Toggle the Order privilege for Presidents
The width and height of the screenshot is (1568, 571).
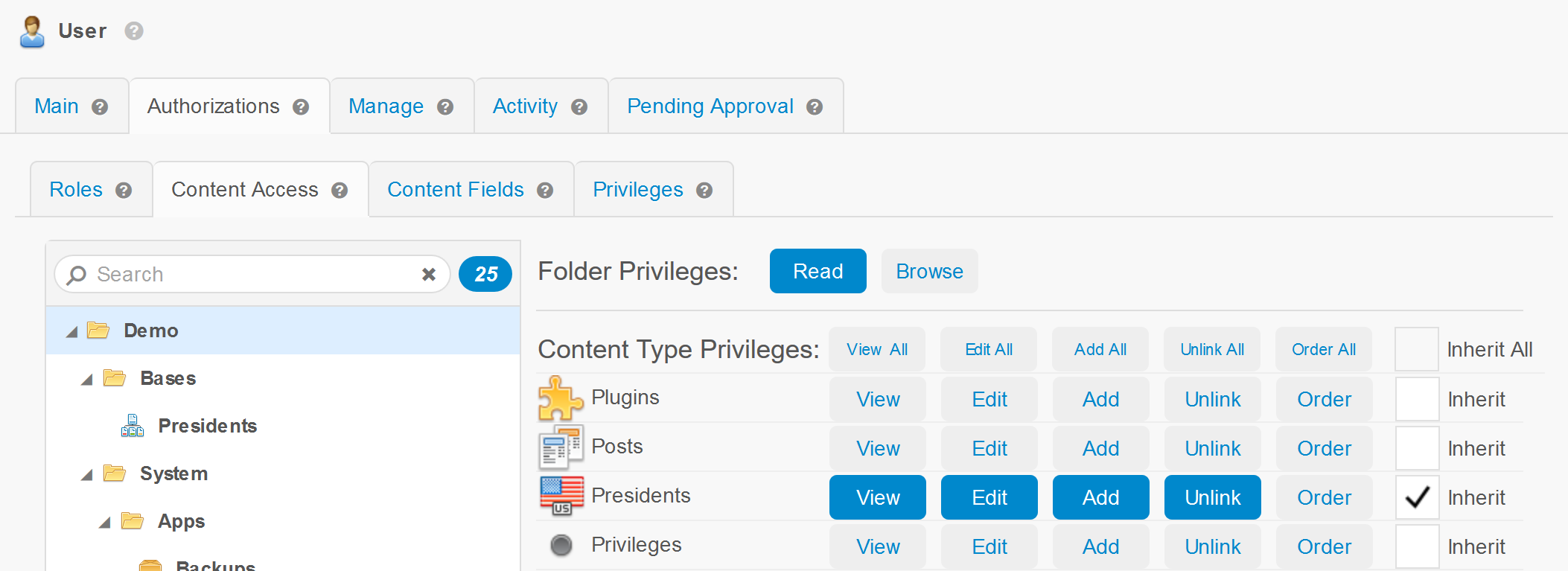tap(1323, 497)
